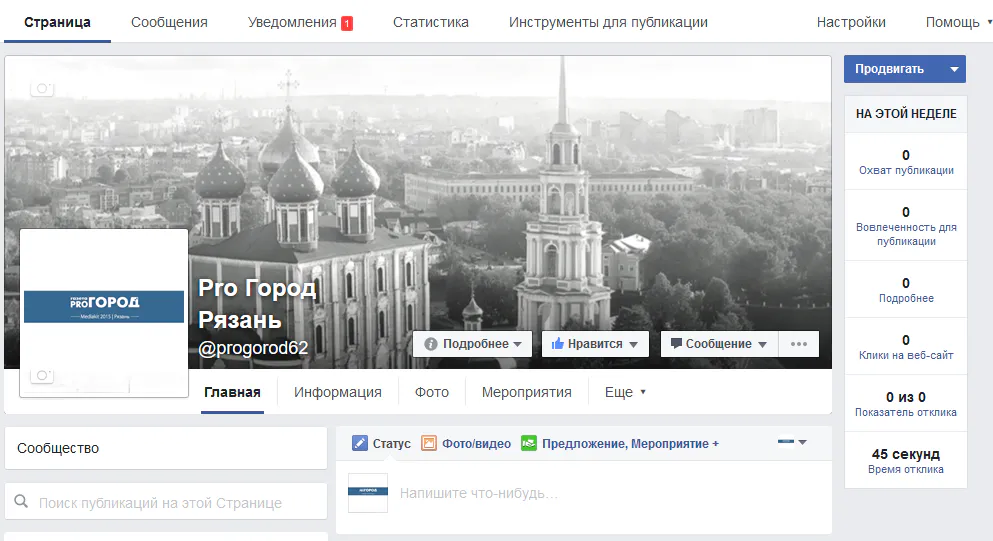Click Показатель отклика statistic
The height and width of the screenshot is (541, 993).
[906, 404]
